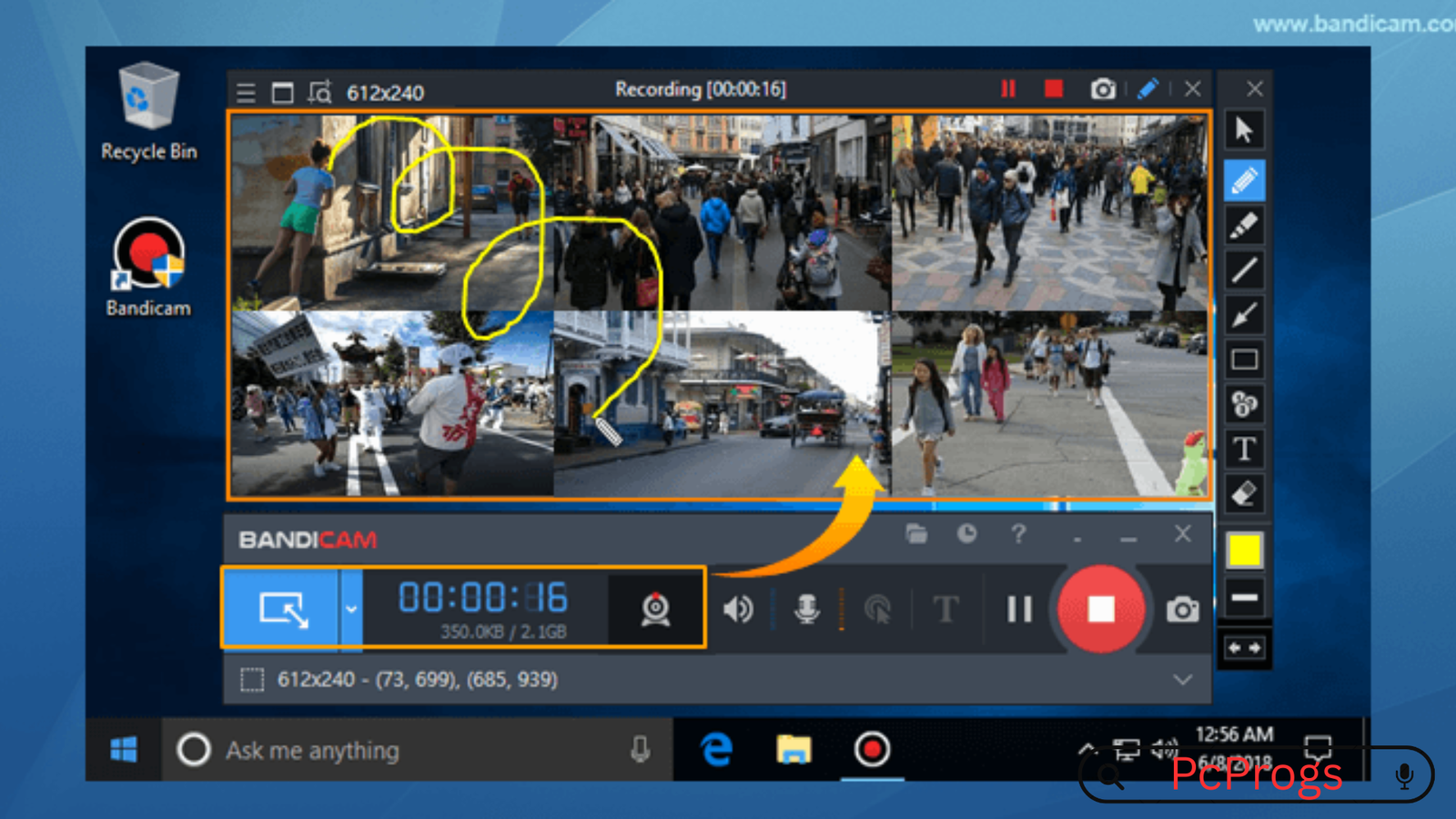The width and height of the screenshot is (1456, 819).
Task: Select screen rectangle recording mode button
Action: click(282, 608)
